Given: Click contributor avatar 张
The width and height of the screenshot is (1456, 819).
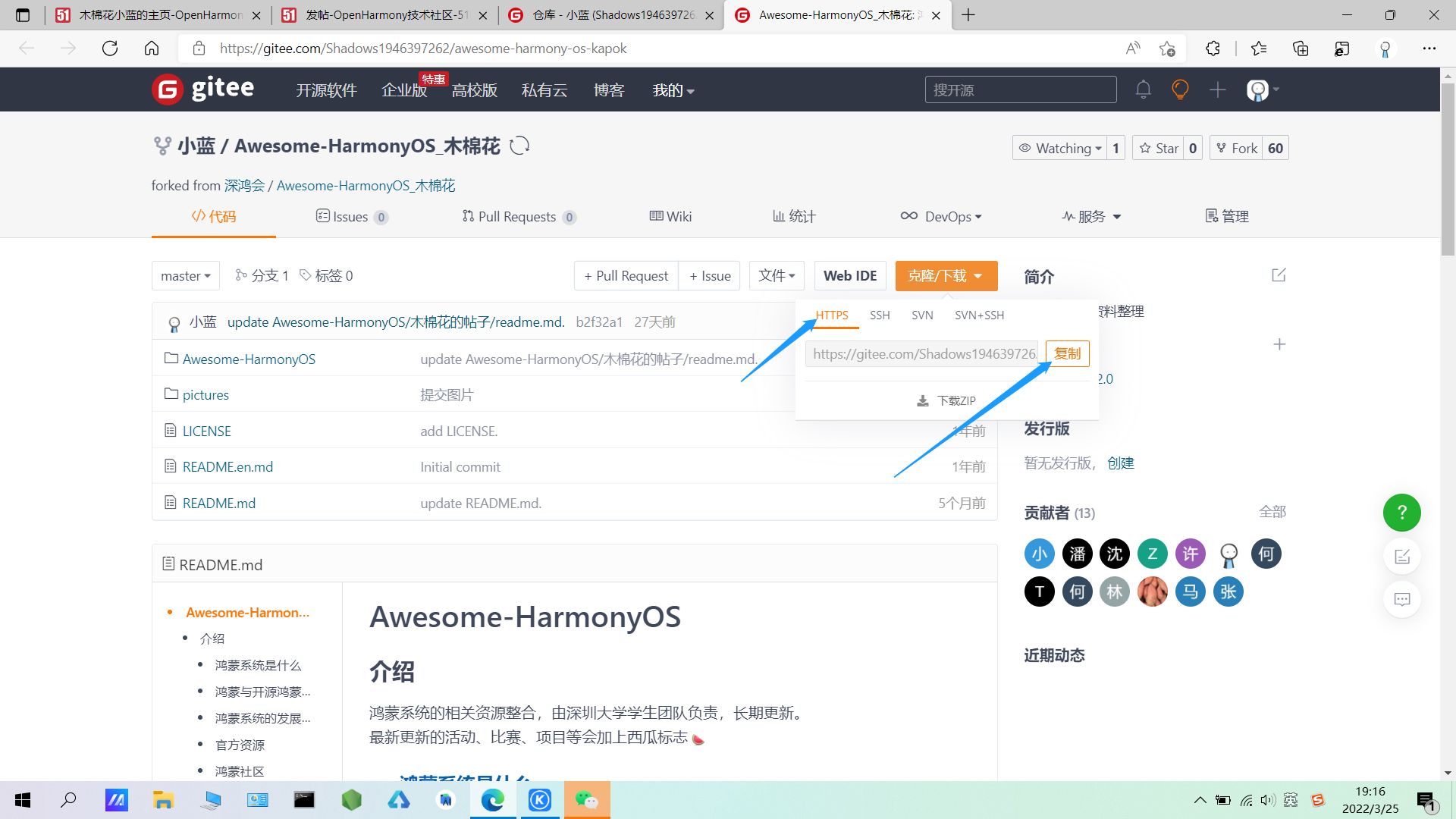Looking at the screenshot, I should (1228, 592).
